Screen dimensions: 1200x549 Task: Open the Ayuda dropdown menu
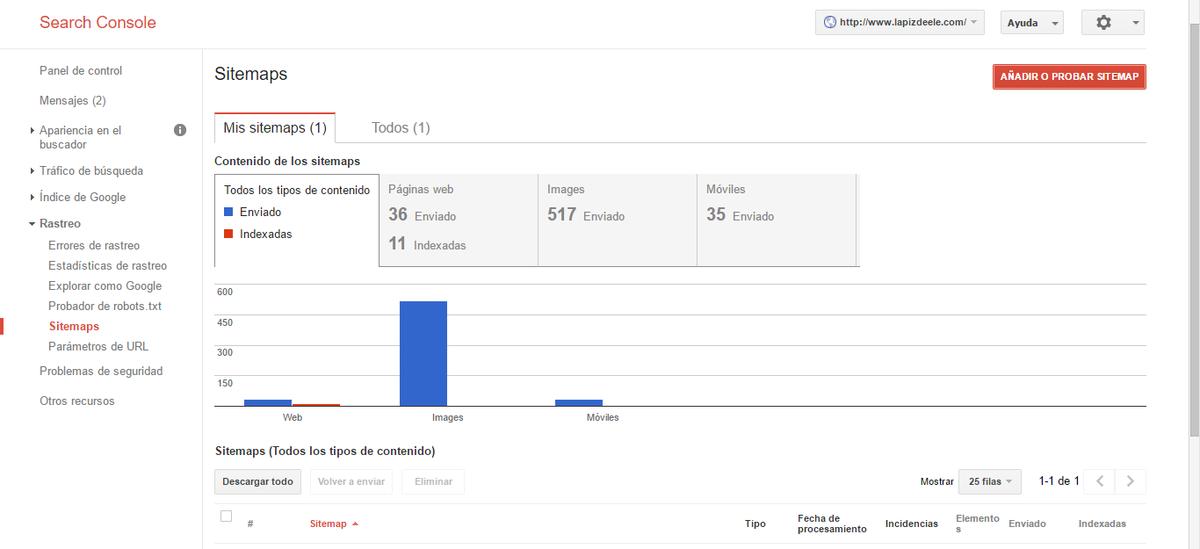pyautogui.click(x=1031, y=23)
